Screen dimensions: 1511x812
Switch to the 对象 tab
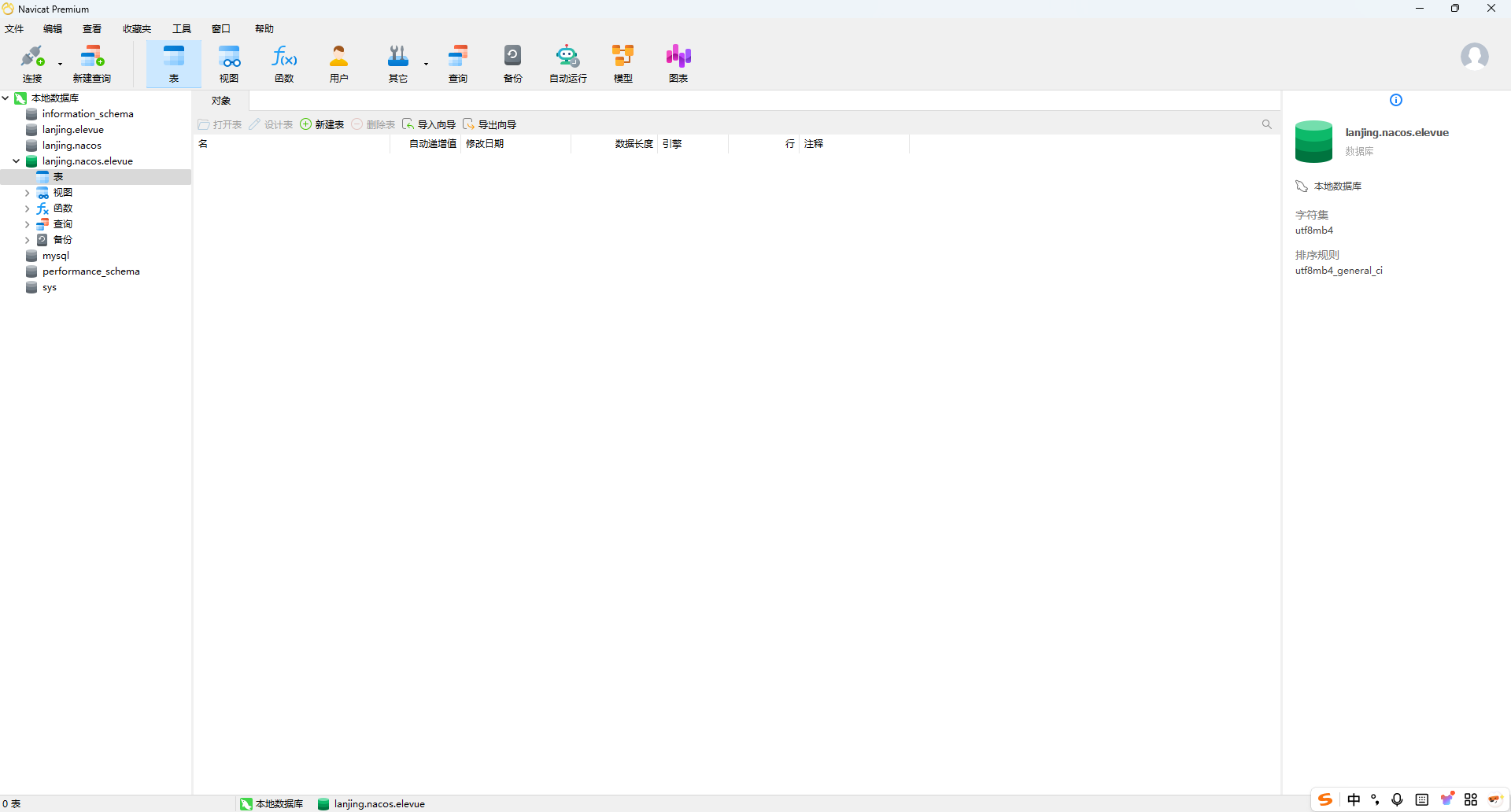[221, 101]
